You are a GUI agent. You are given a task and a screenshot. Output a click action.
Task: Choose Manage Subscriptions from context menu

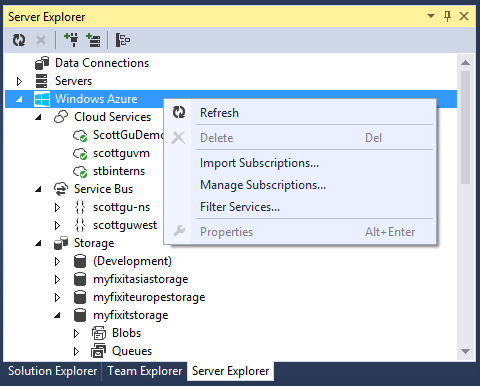[263, 185]
